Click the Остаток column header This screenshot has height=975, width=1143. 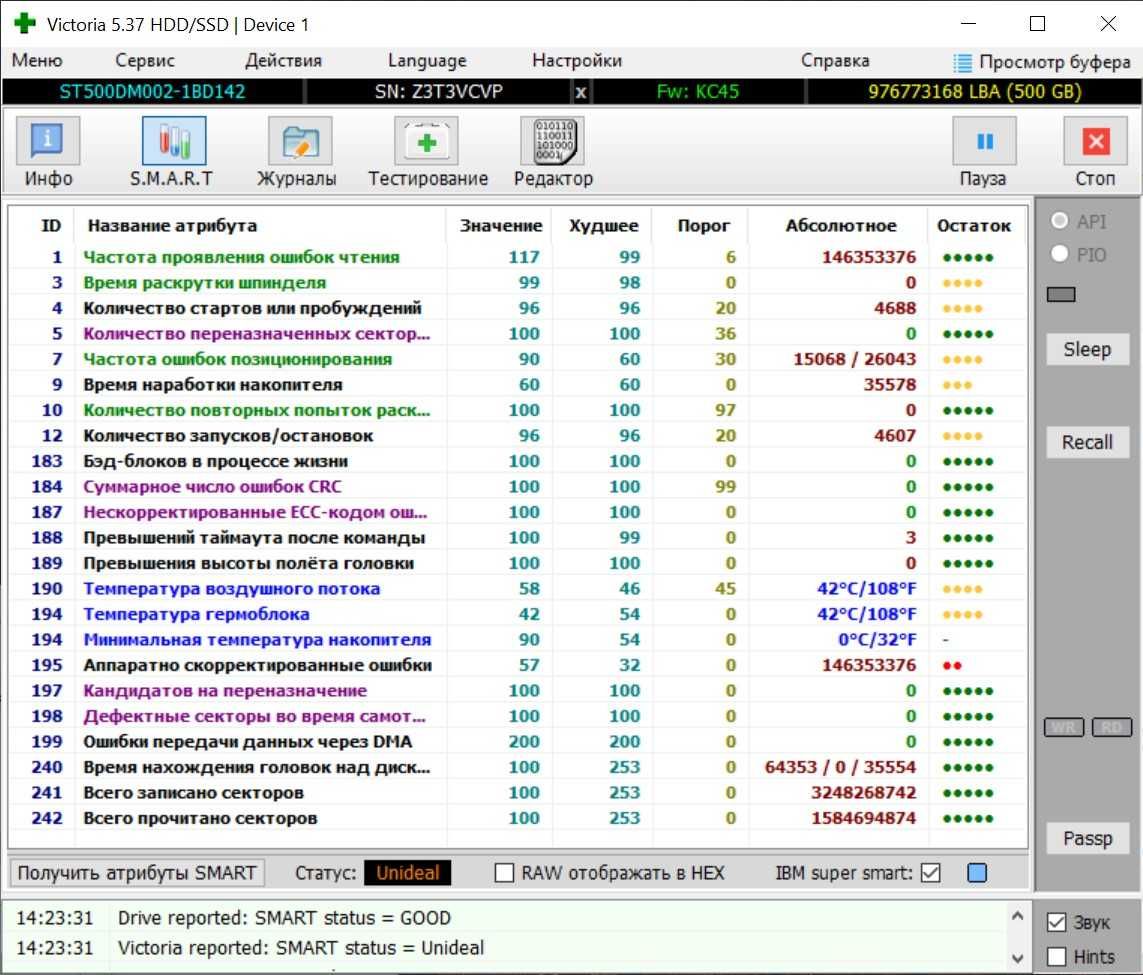point(974,226)
